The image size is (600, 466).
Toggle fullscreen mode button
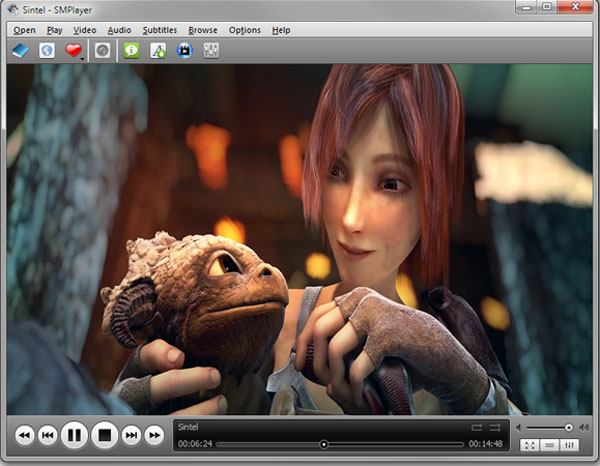pos(528,444)
